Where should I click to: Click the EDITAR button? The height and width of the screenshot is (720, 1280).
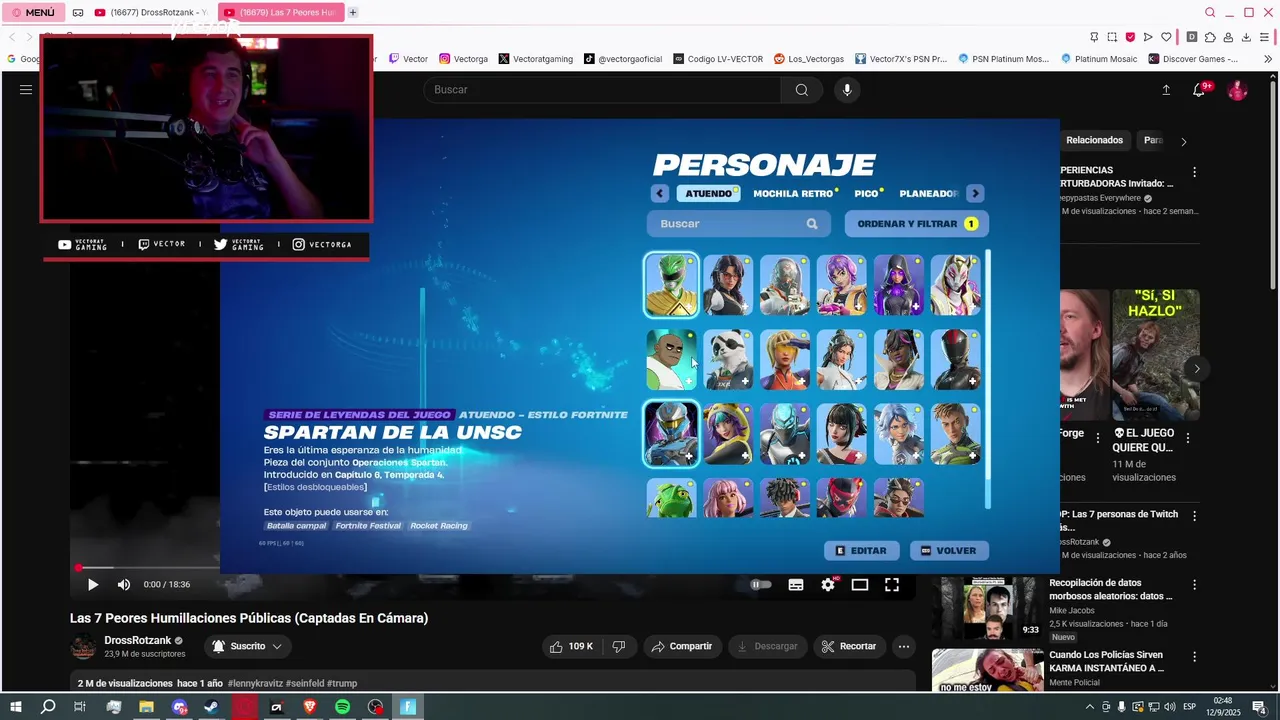862,551
